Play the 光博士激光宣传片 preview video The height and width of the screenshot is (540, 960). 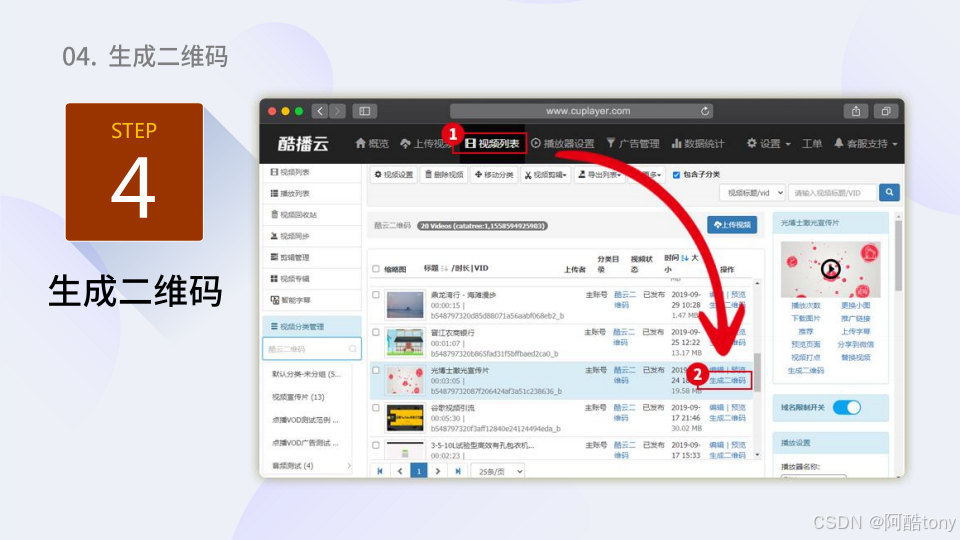coord(830,269)
